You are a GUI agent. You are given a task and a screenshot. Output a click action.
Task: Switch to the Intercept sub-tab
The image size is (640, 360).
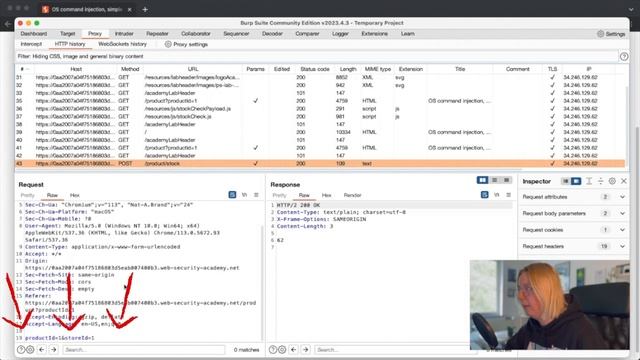coord(31,44)
